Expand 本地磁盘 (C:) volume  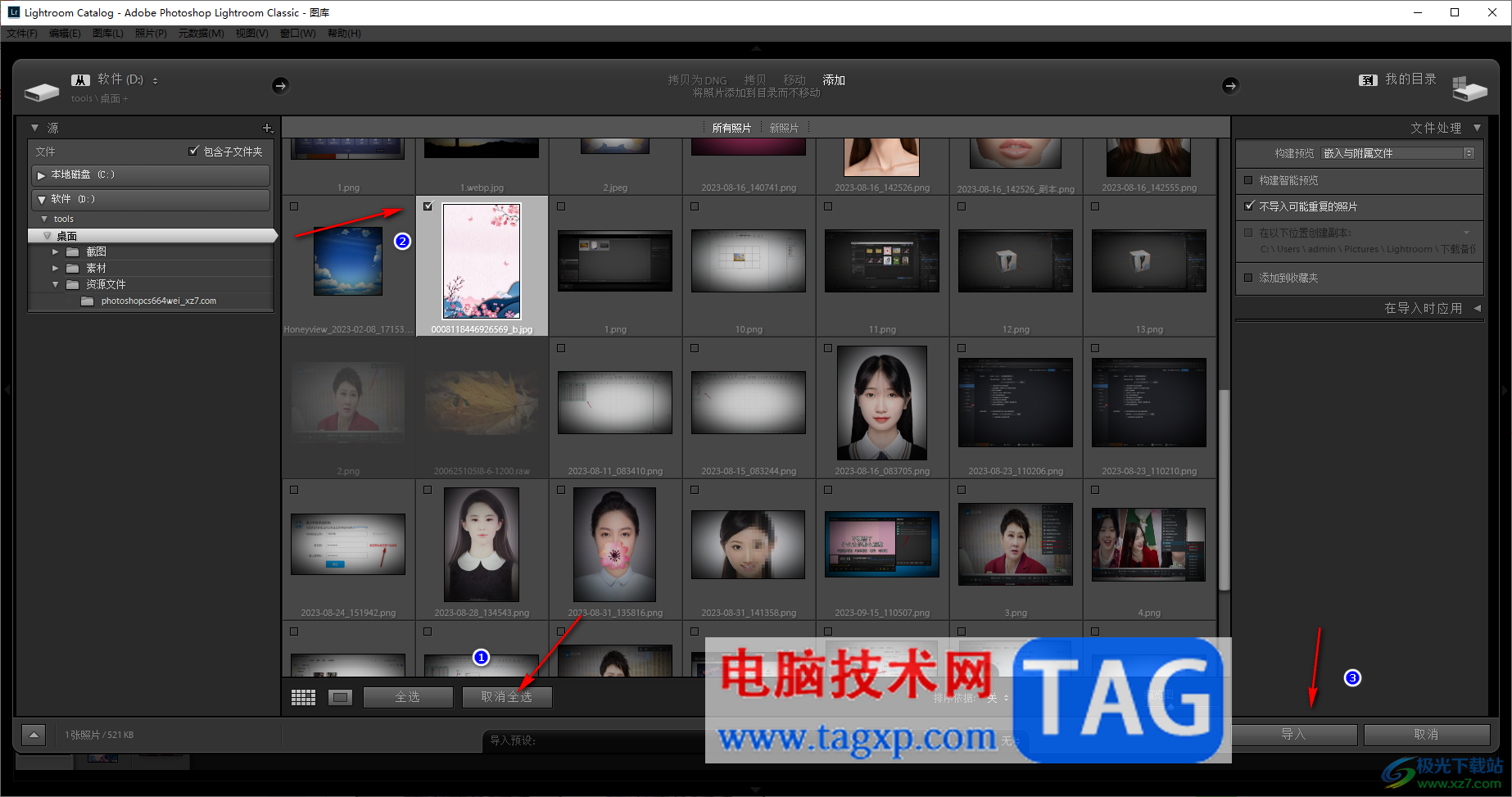point(41,175)
